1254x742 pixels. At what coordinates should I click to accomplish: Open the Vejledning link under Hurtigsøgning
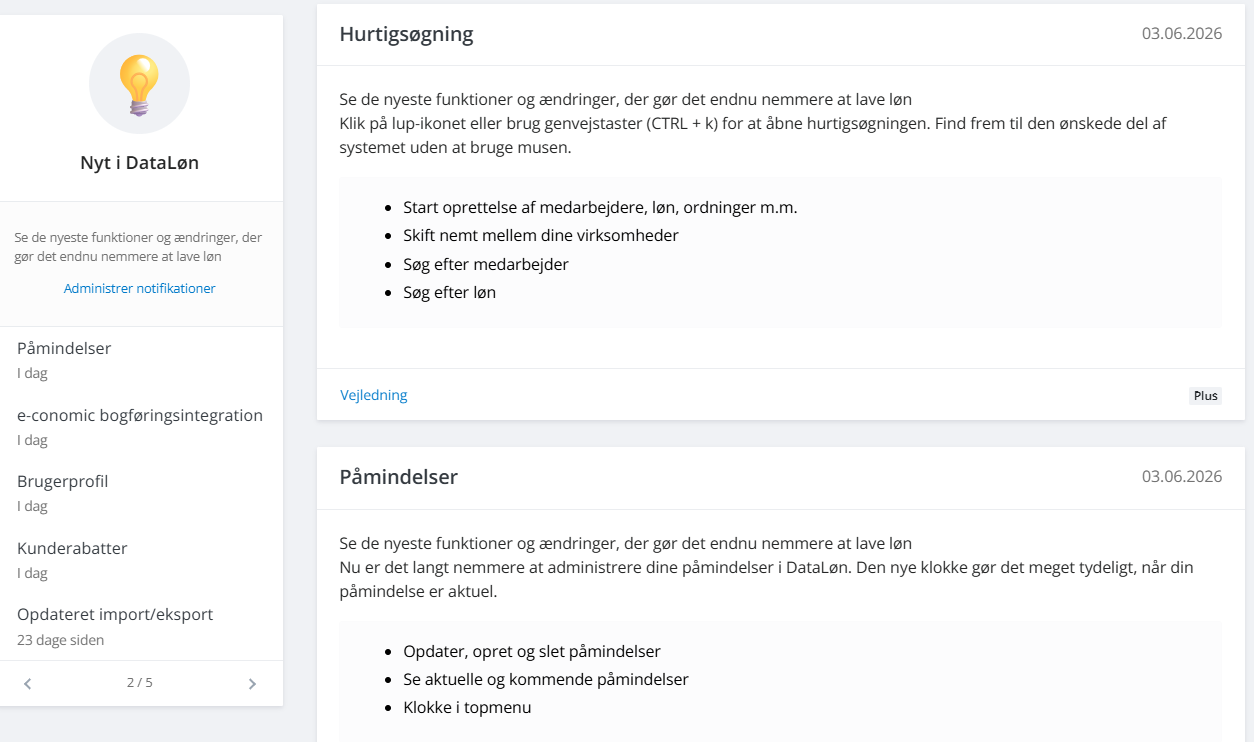(374, 395)
